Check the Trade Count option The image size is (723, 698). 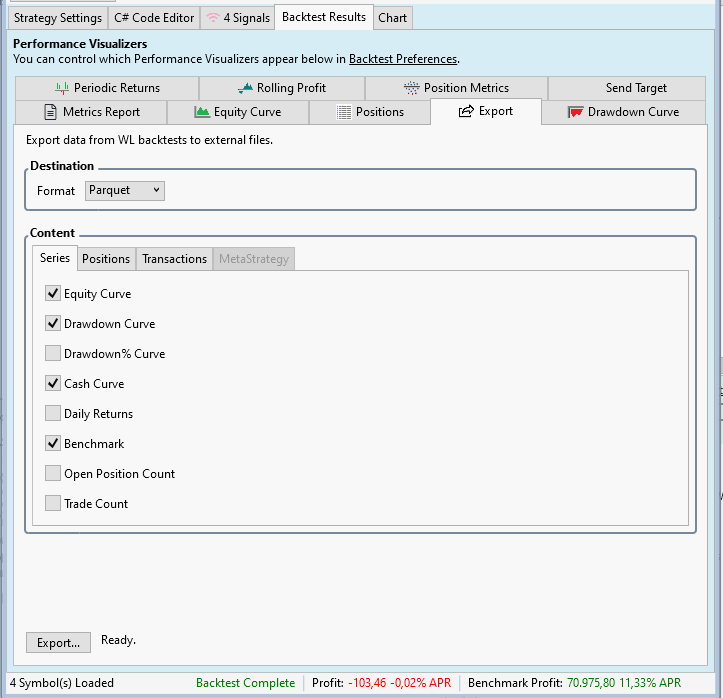coord(53,504)
